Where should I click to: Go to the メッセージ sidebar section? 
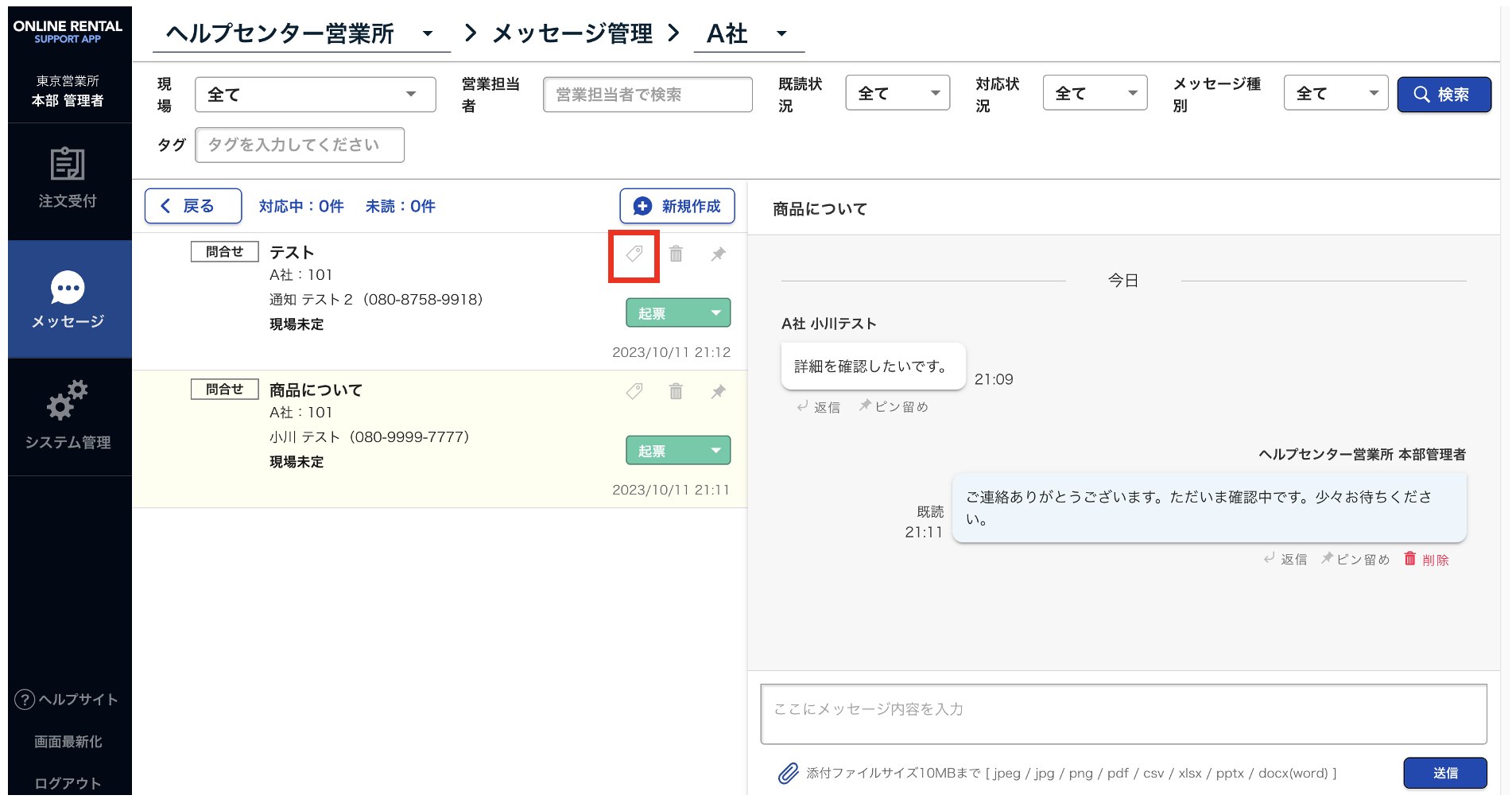pyautogui.click(x=68, y=300)
